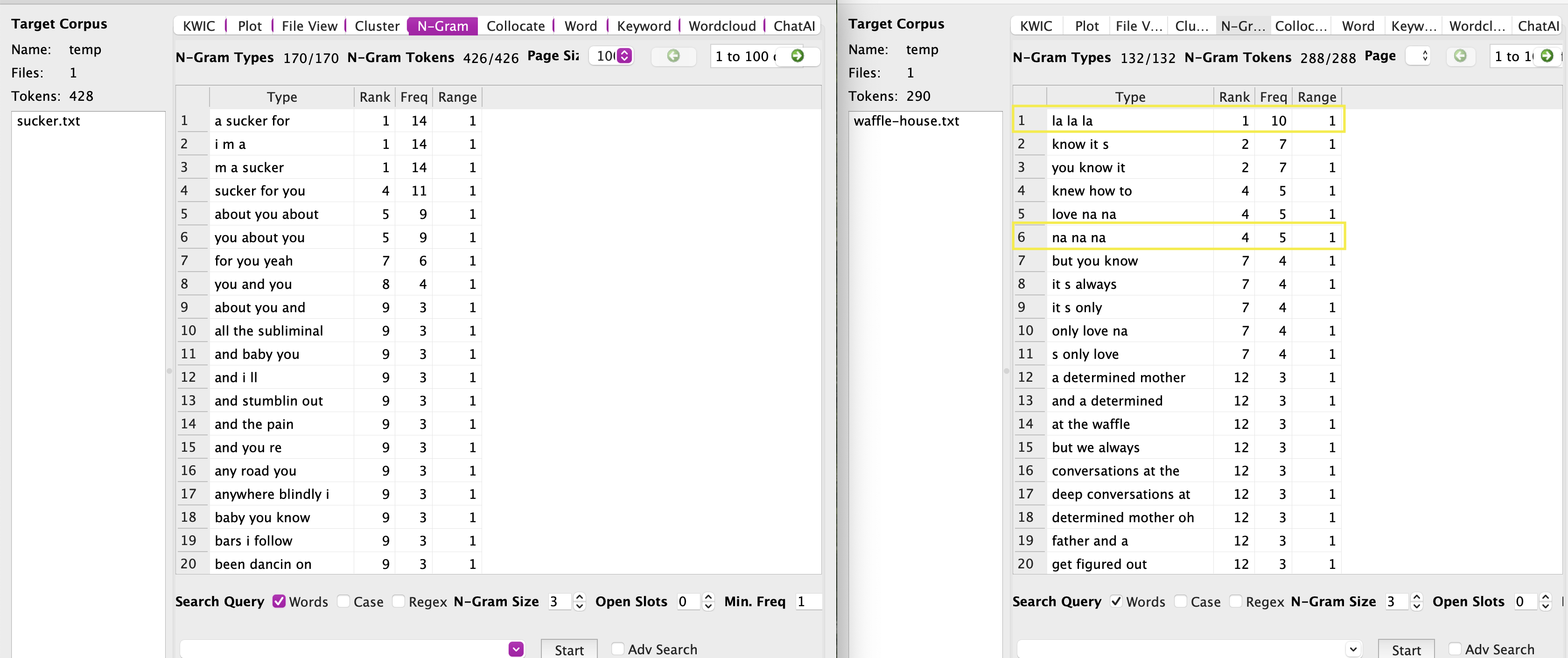Click the previous-page arrow in right window
The image size is (1568, 658).
point(1460,56)
